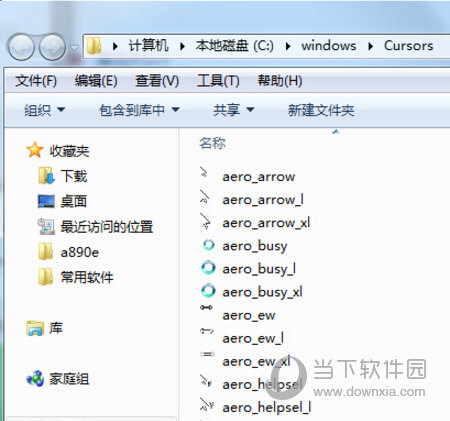Image resolution: width=450 pixels, height=421 pixels.
Task: Click the 家庭组 homegroup icon
Action: tap(35, 379)
